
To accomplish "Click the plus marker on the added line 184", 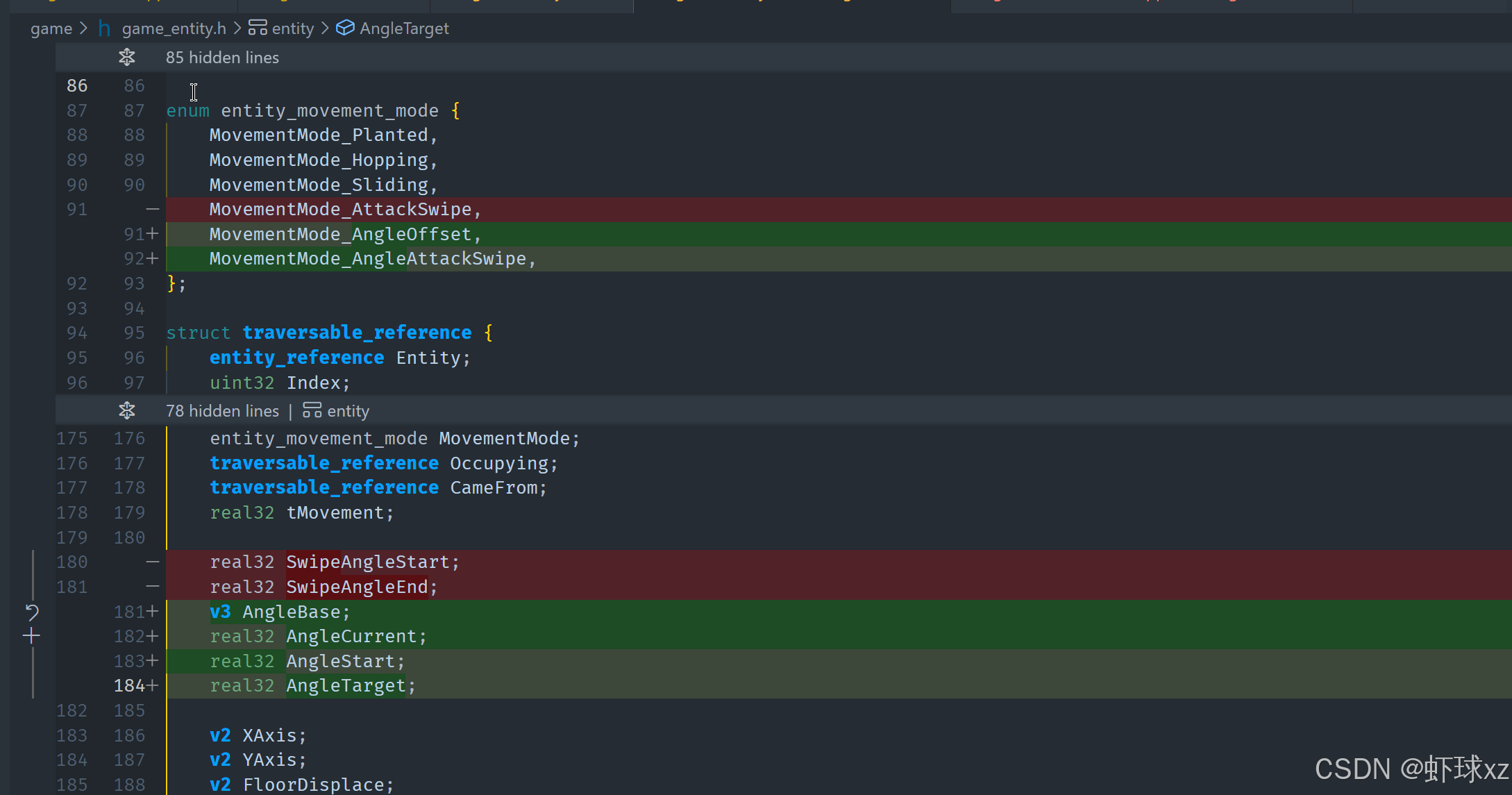I will click(153, 685).
